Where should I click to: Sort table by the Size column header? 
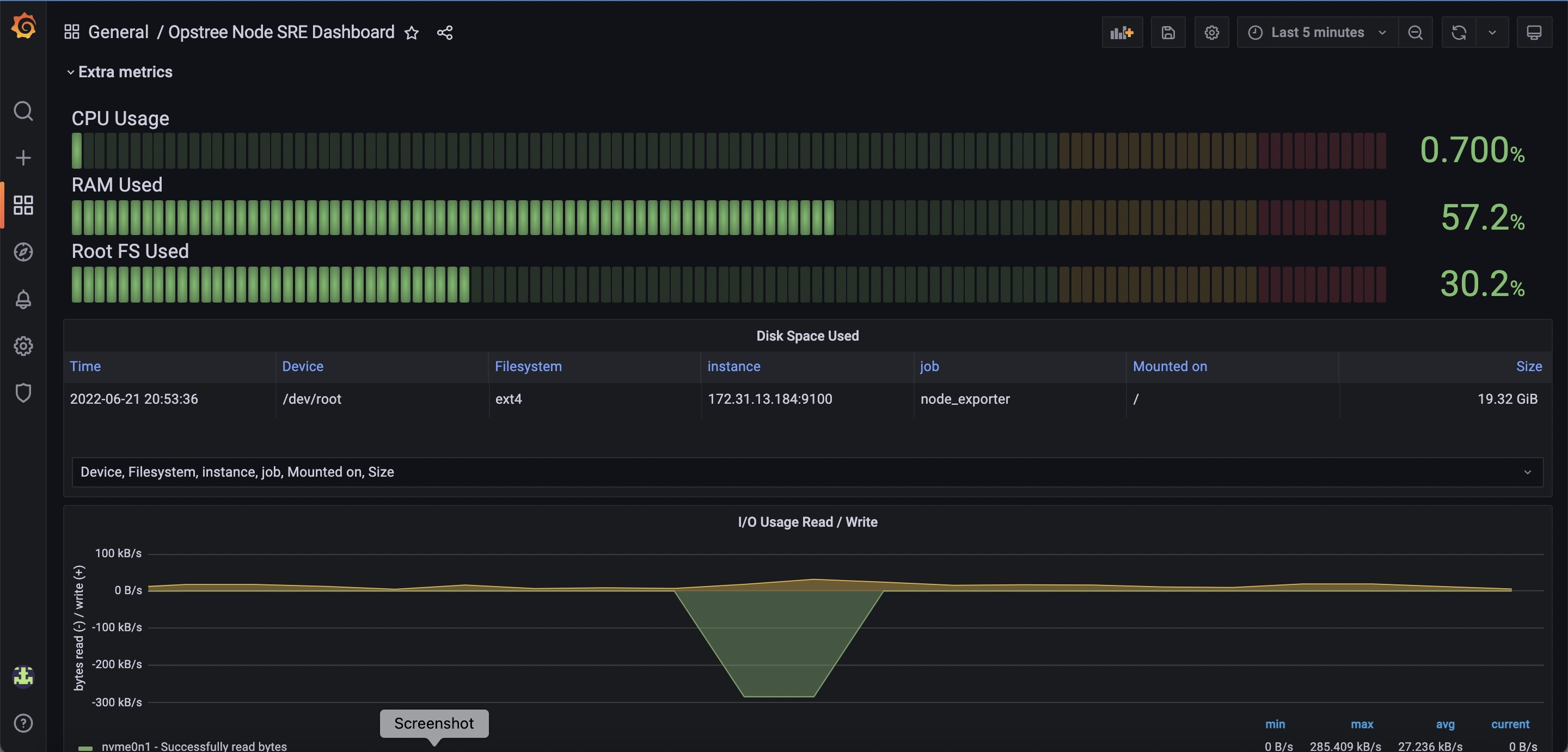1528,366
